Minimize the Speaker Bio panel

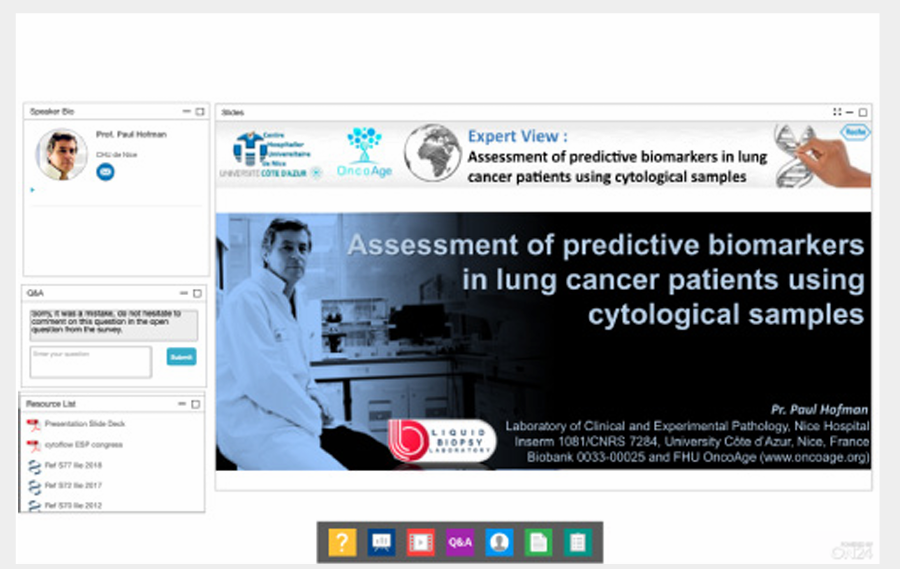(x=186, y=111)
